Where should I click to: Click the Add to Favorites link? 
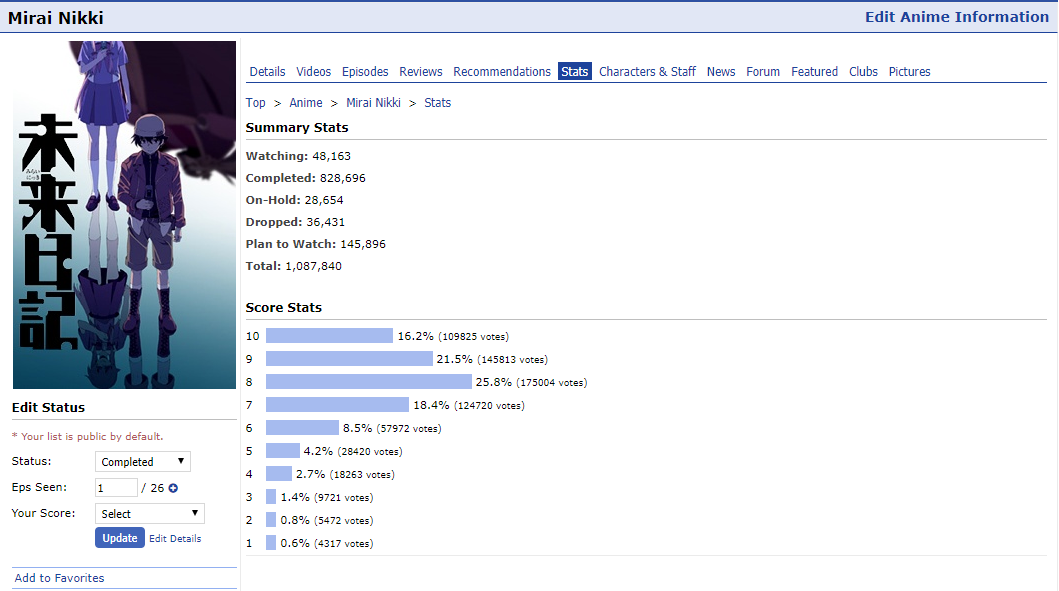(x=59, y=578)
